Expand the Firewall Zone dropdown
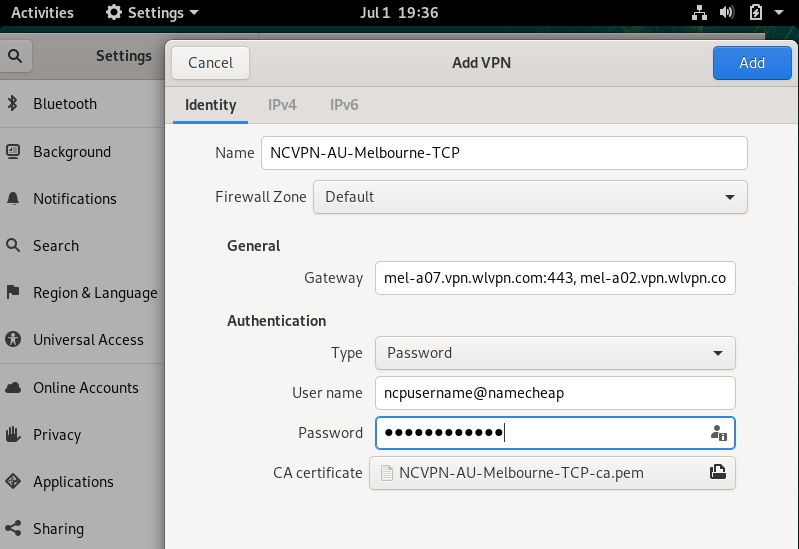Image resolution: width=799 pixels, height=549 pixels. point(530,197)
